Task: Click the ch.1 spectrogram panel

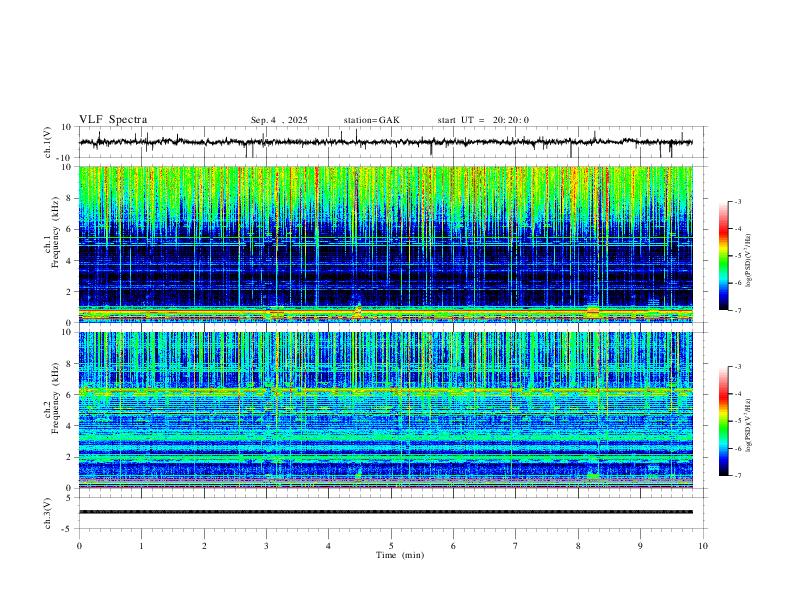Action: click(386, 244)
